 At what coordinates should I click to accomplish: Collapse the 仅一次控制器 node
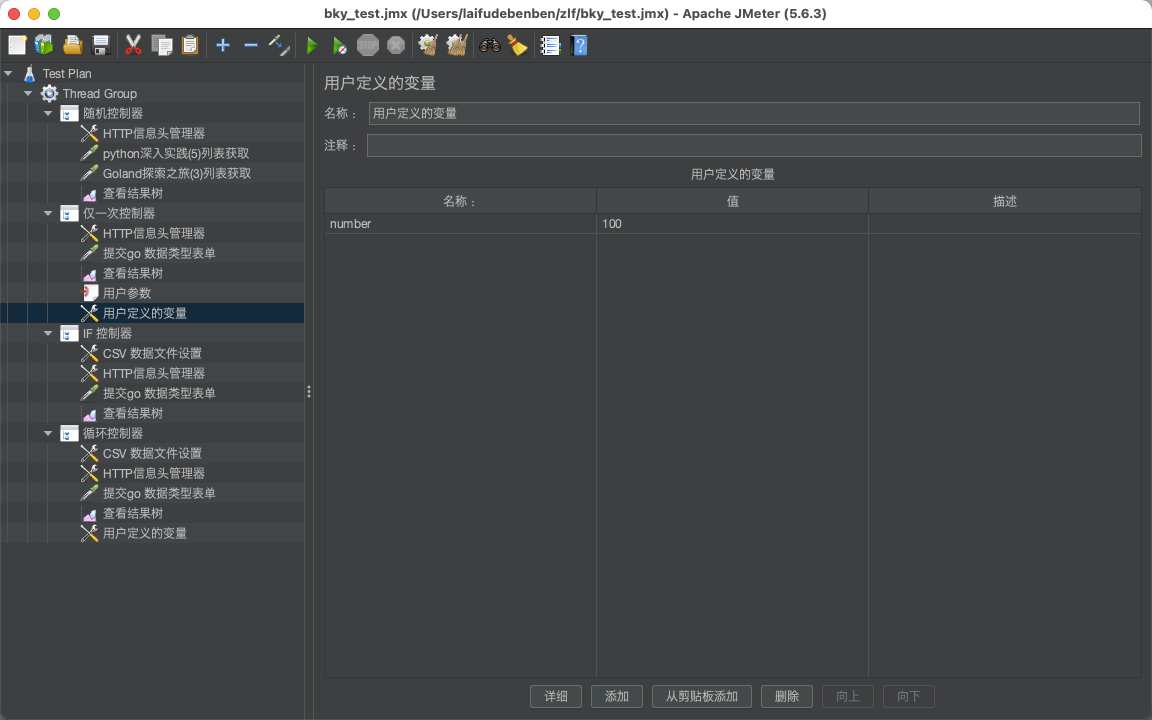(48, 213)
